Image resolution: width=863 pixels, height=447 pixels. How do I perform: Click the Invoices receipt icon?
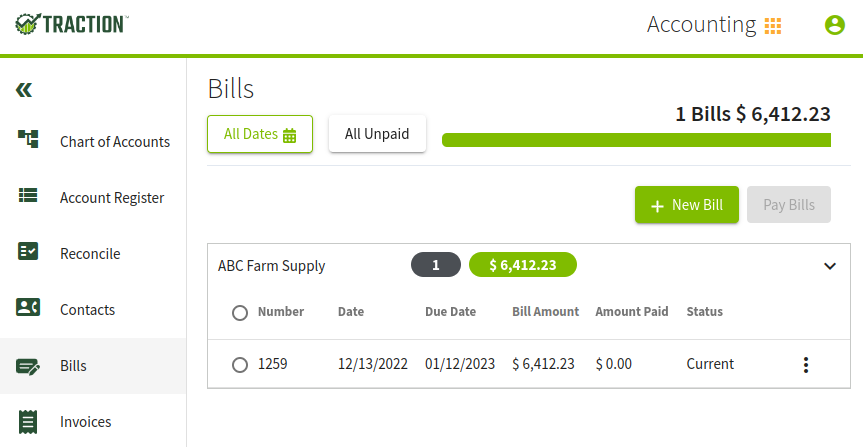point(28,422)
